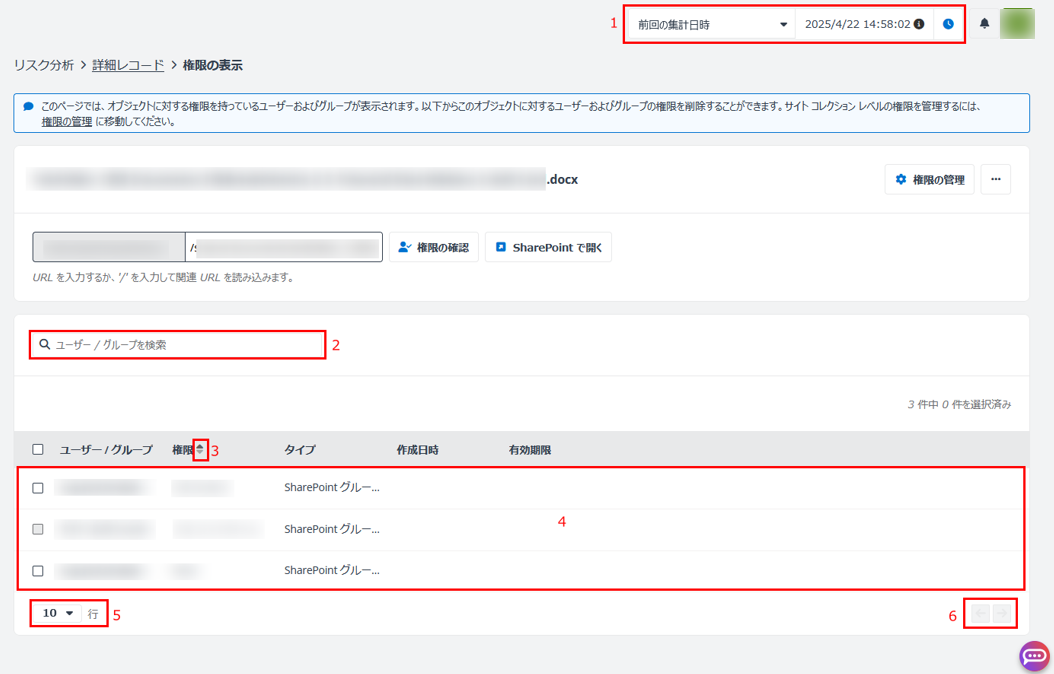Screen dimensions: 1054x674
Task: Click the 権限の管理 gear button
Action: pyautogui.click(x=929, y=179)
